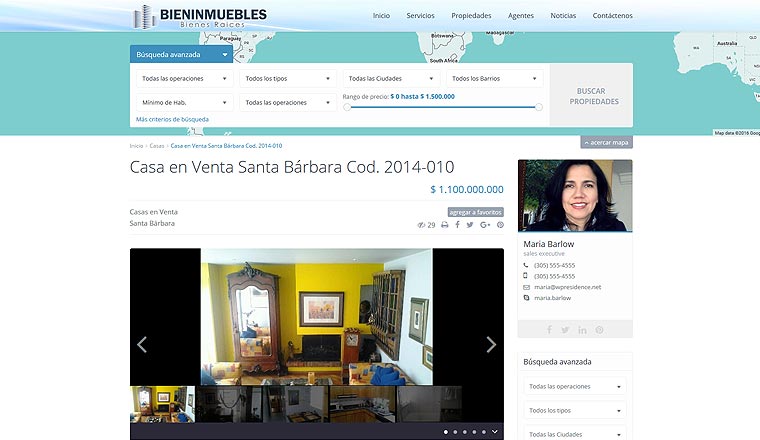Image resolution: width=760 pixels, height=440 pixels.
Task: Open Contáctenos menu item
Action: 612,16
